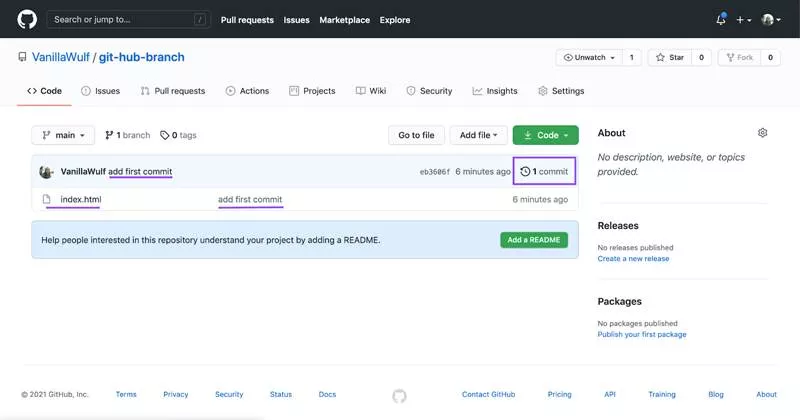Switch to the Insights tab
Viewport: 800px width, 420px height.
point(495,91)
